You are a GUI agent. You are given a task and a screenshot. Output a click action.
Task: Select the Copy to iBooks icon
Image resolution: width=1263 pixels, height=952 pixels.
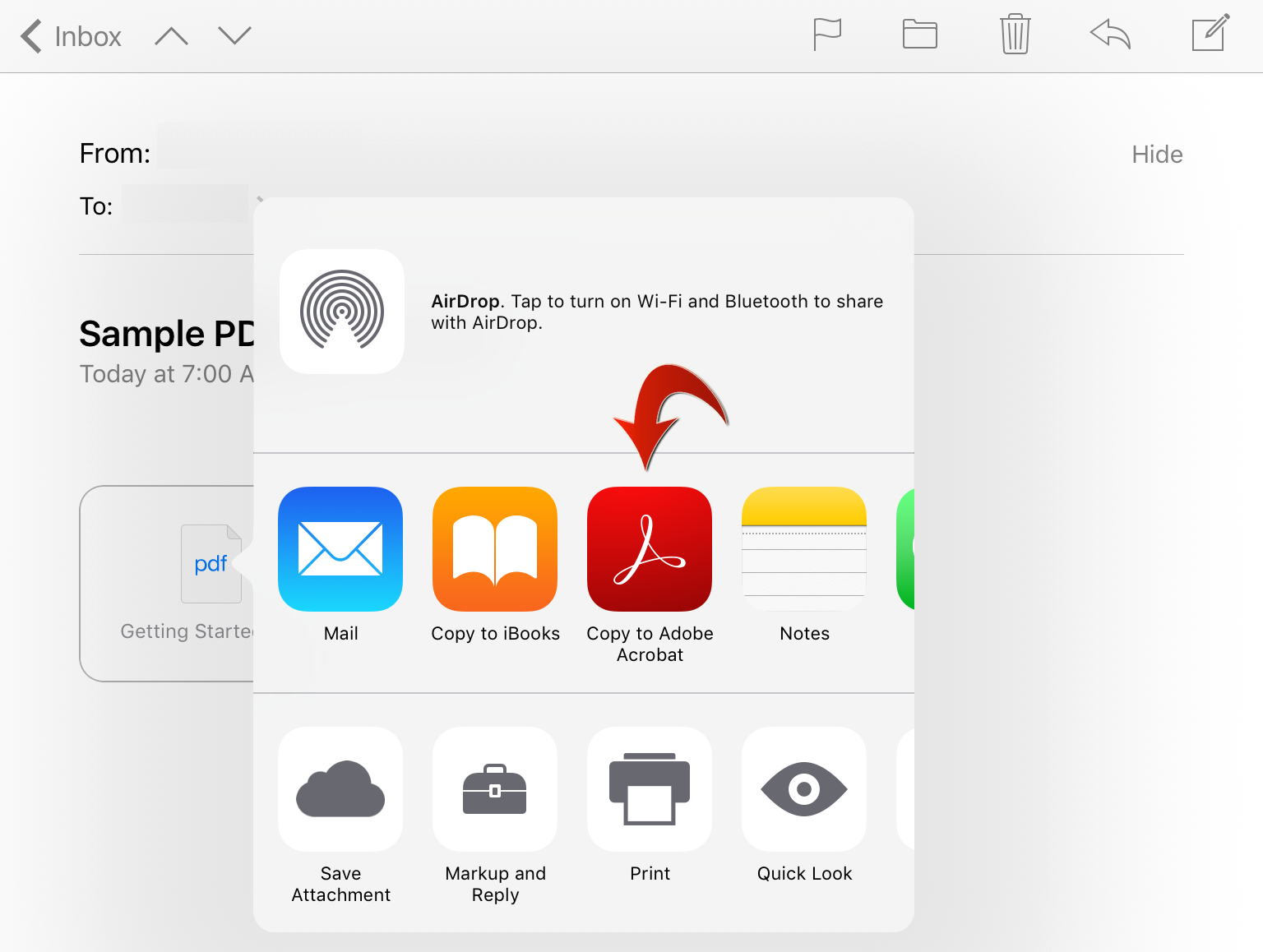click(494, 548)
